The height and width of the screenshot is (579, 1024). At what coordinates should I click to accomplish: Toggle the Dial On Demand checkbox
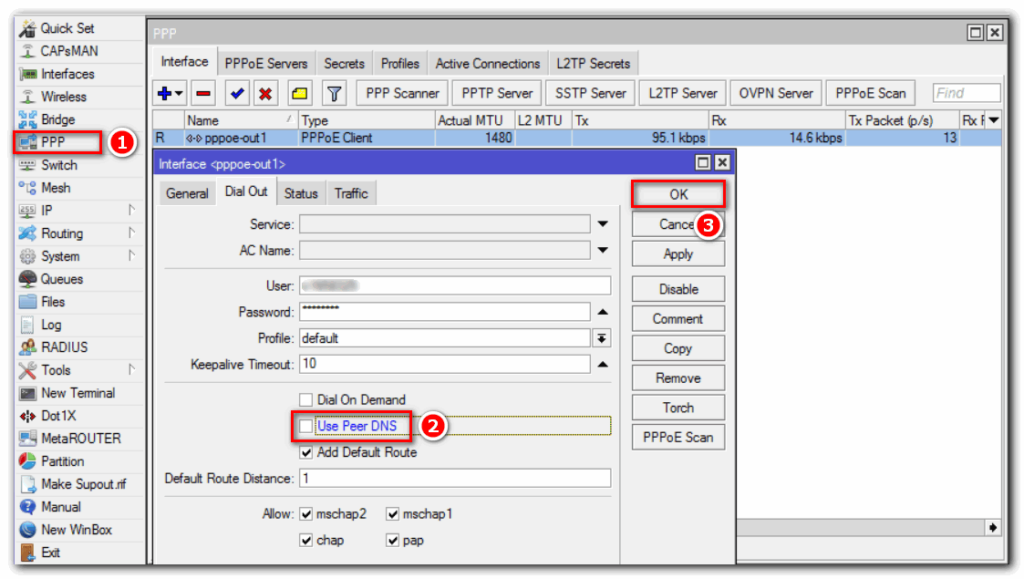(307, 400)
